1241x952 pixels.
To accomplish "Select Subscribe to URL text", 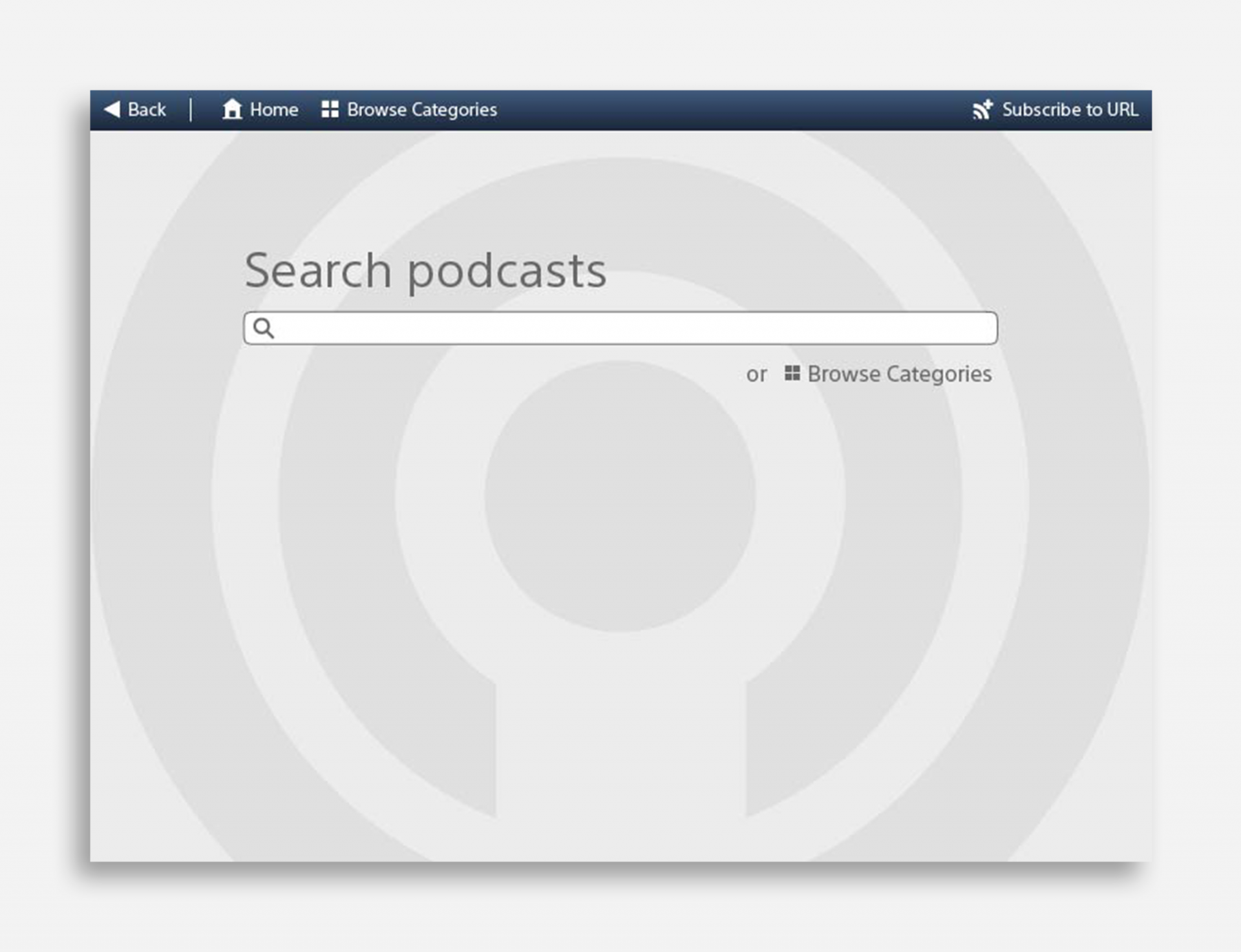I will pyautogui.click(x=1070, y=110).
